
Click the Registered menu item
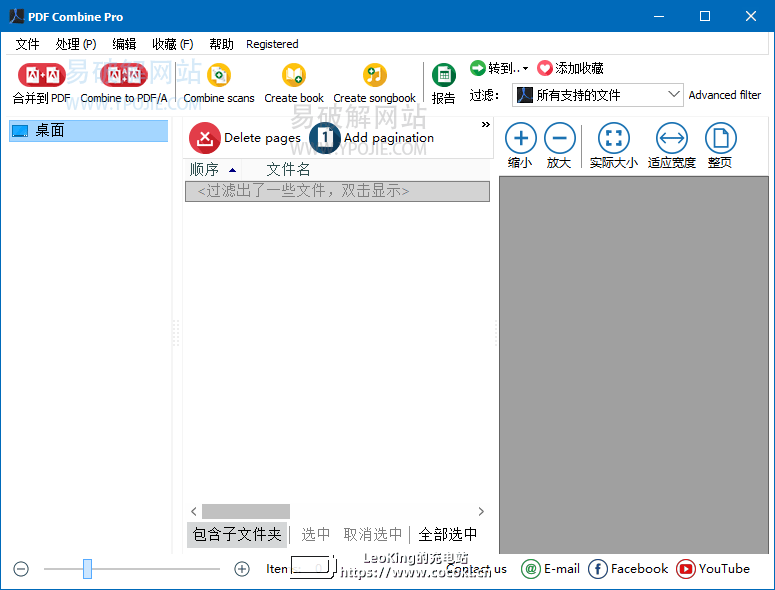click(272, 44)
